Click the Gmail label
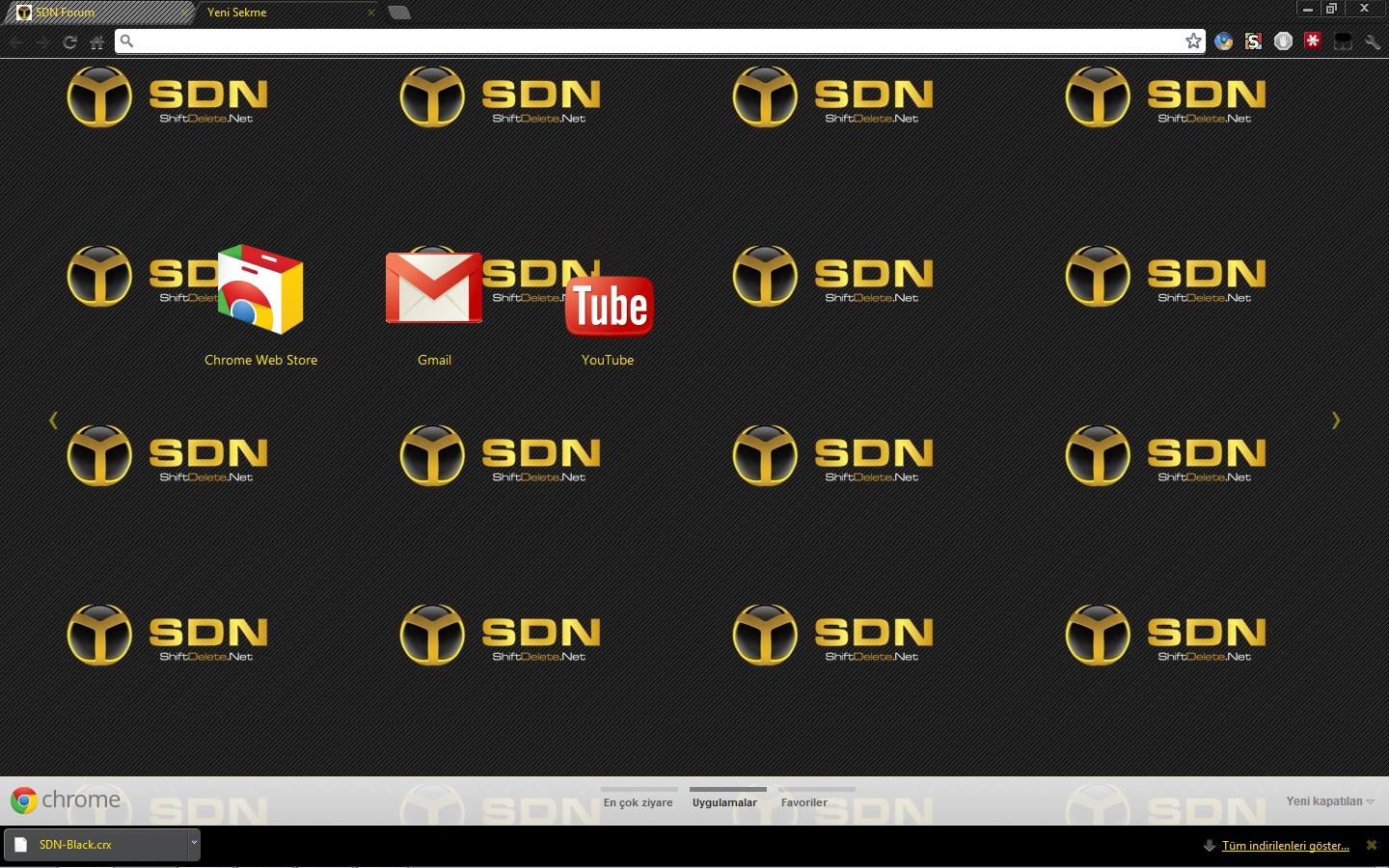The height and width of the screenshot is (868, 1389). pos(434,360)
